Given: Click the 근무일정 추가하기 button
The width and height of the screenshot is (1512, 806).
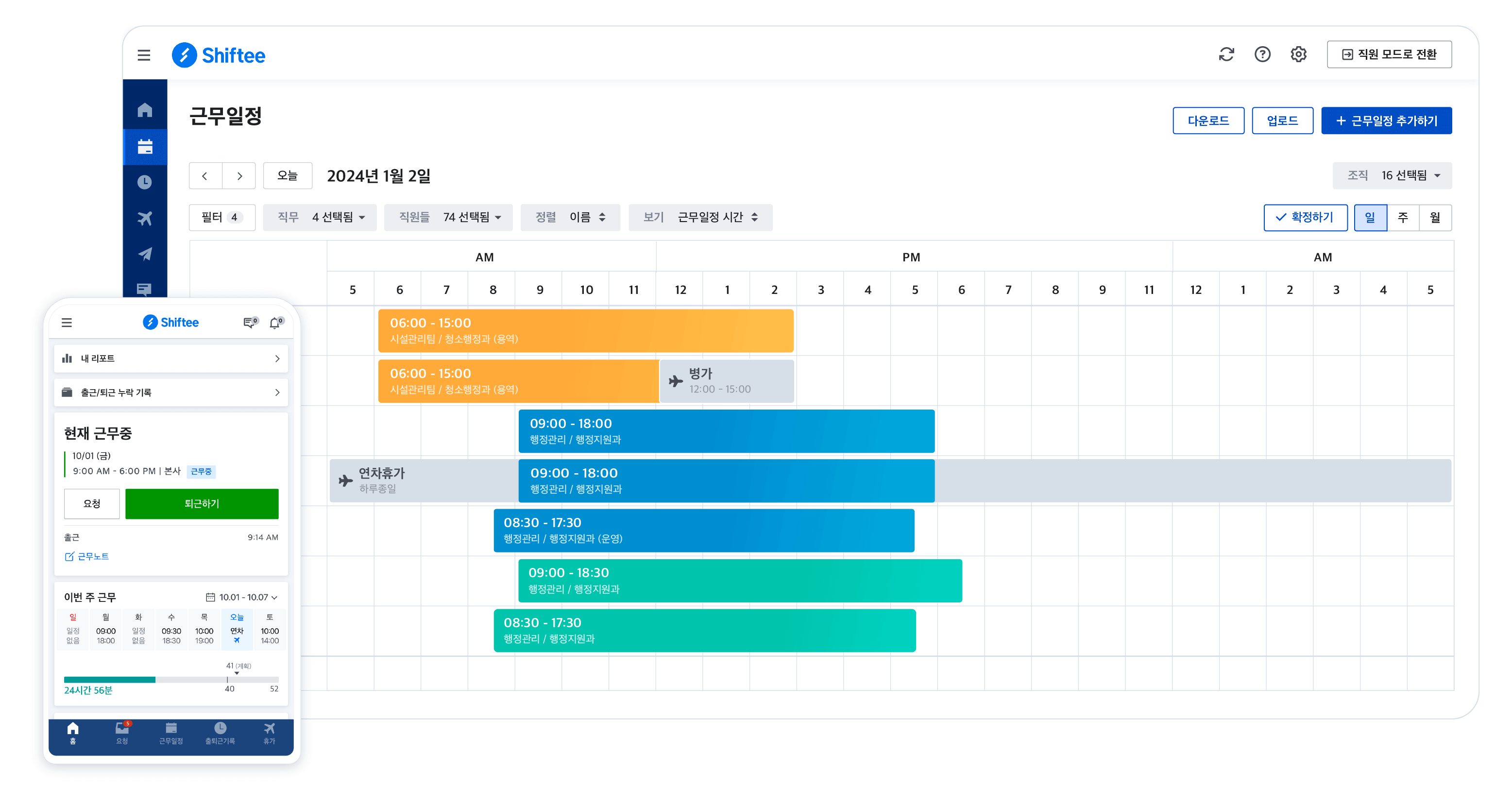Looking at the screenshot, I should pos(1386,120).
